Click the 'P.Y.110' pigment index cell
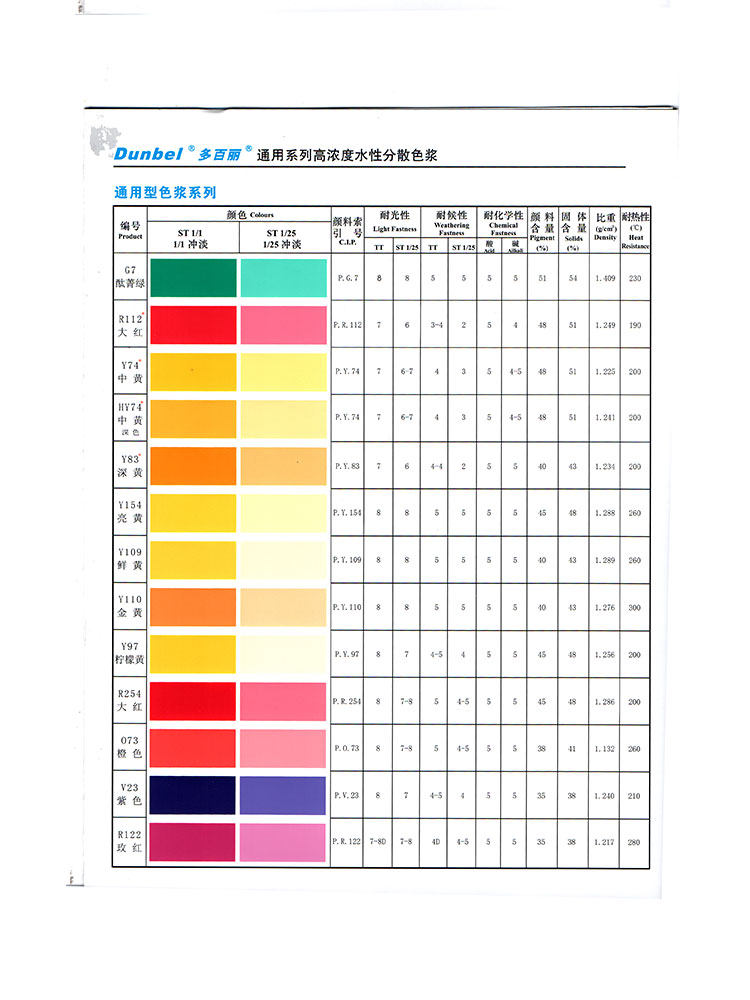The image size is (750, 1000). (x=347, y=608)
